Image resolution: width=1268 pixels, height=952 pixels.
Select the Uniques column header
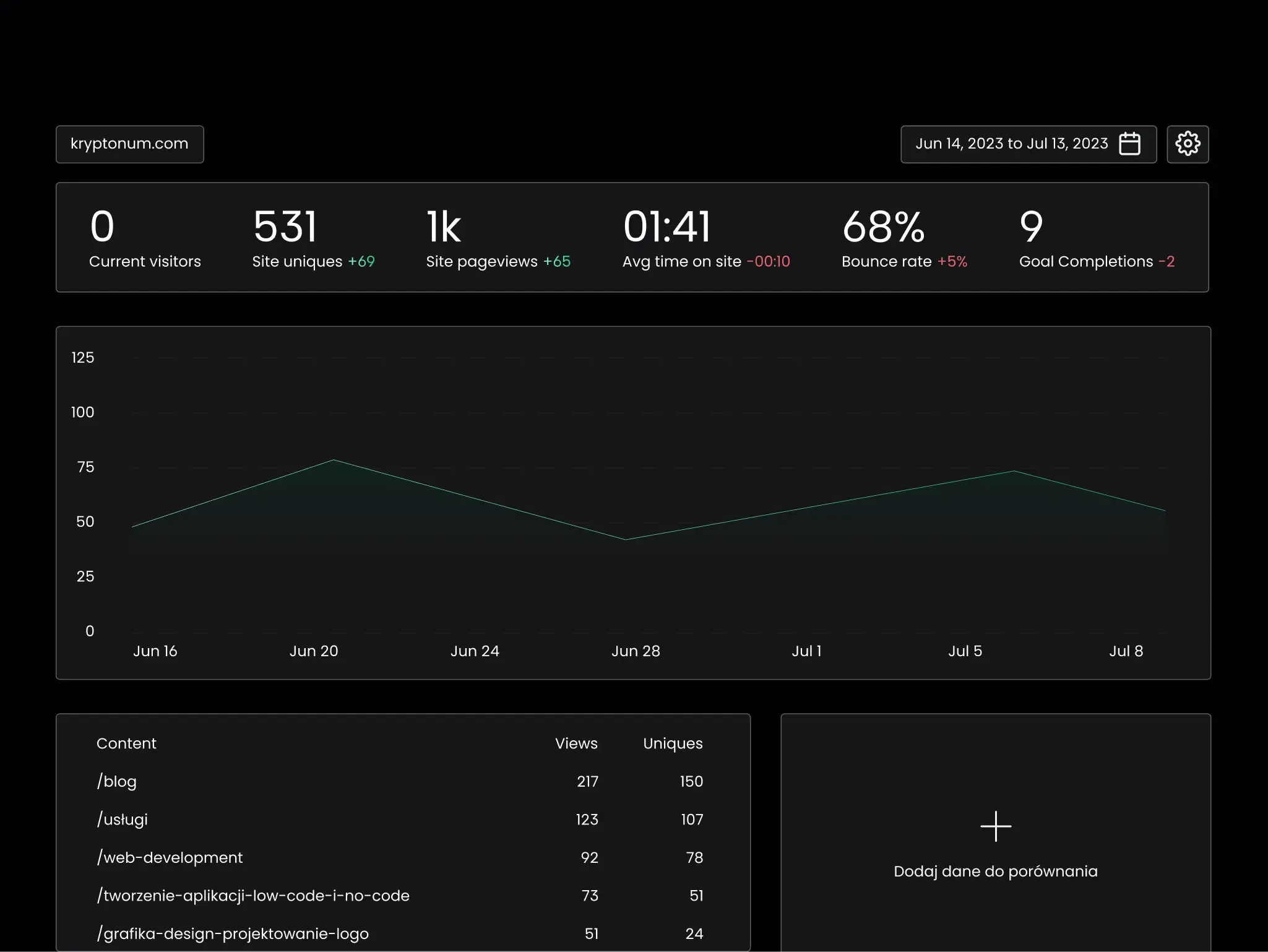pyautogui.click(x=672, y=743)
